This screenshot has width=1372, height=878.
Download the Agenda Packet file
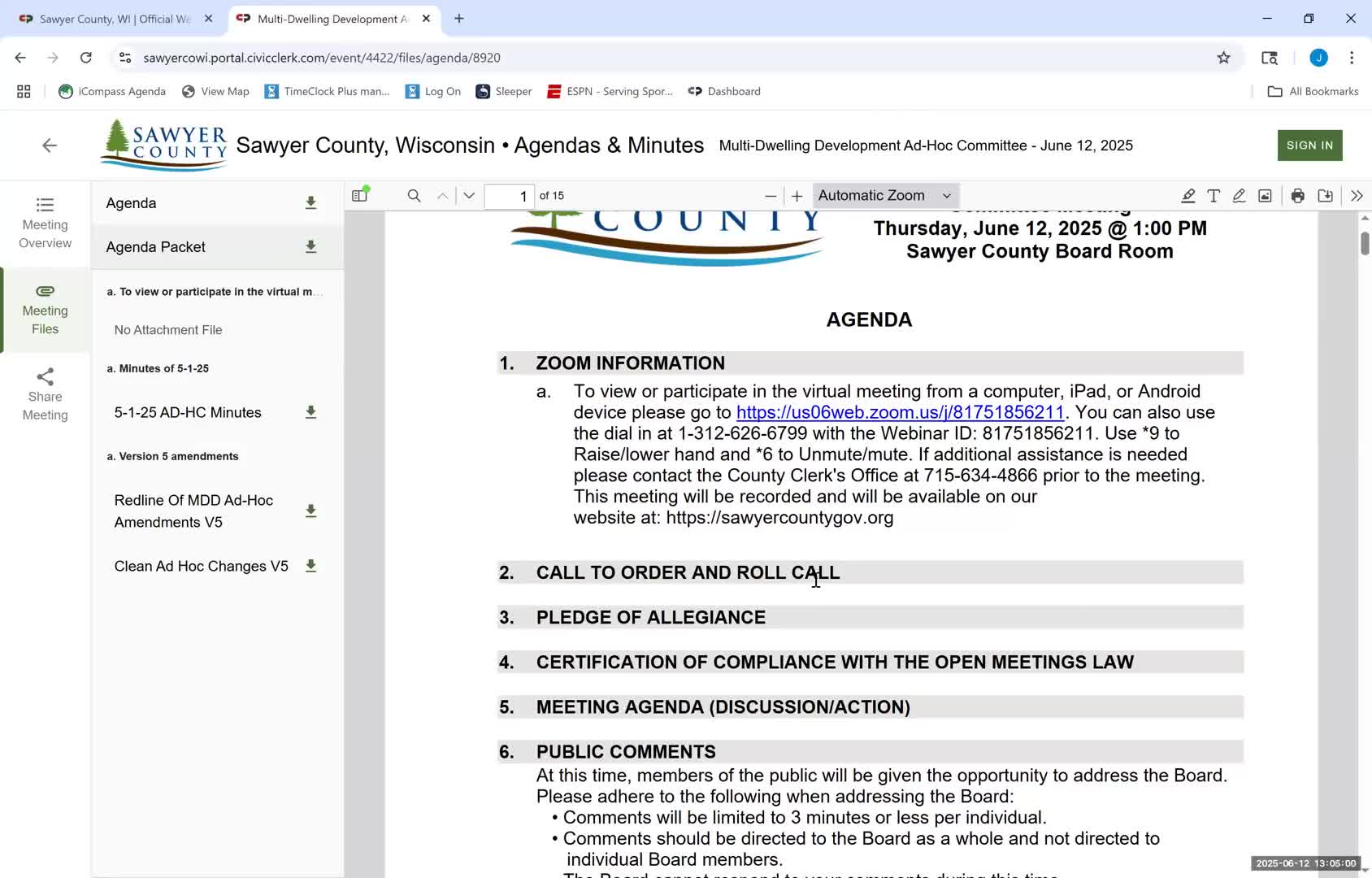[x=310, y=247]
